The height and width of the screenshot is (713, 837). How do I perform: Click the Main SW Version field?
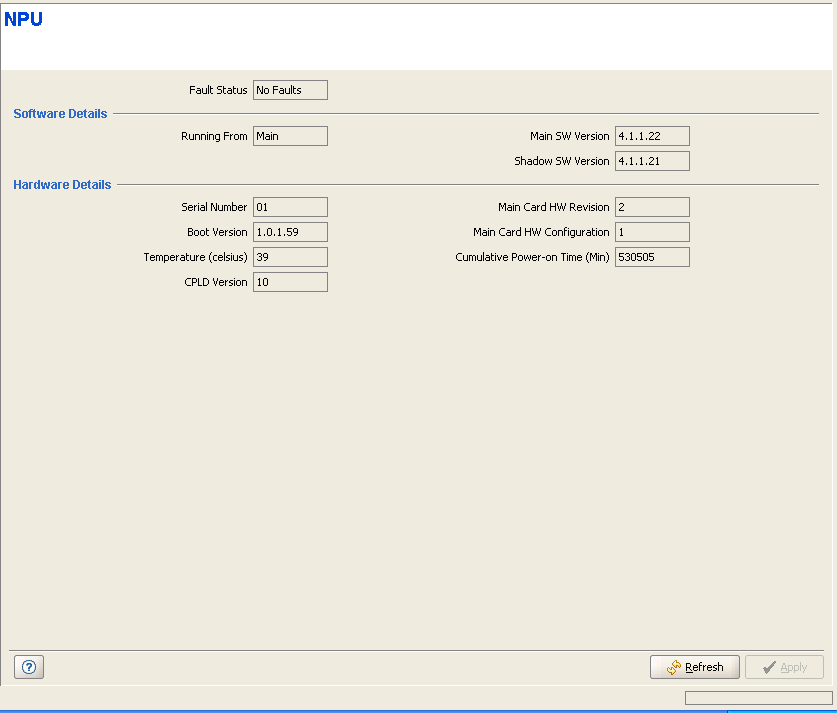pos(652,136)
